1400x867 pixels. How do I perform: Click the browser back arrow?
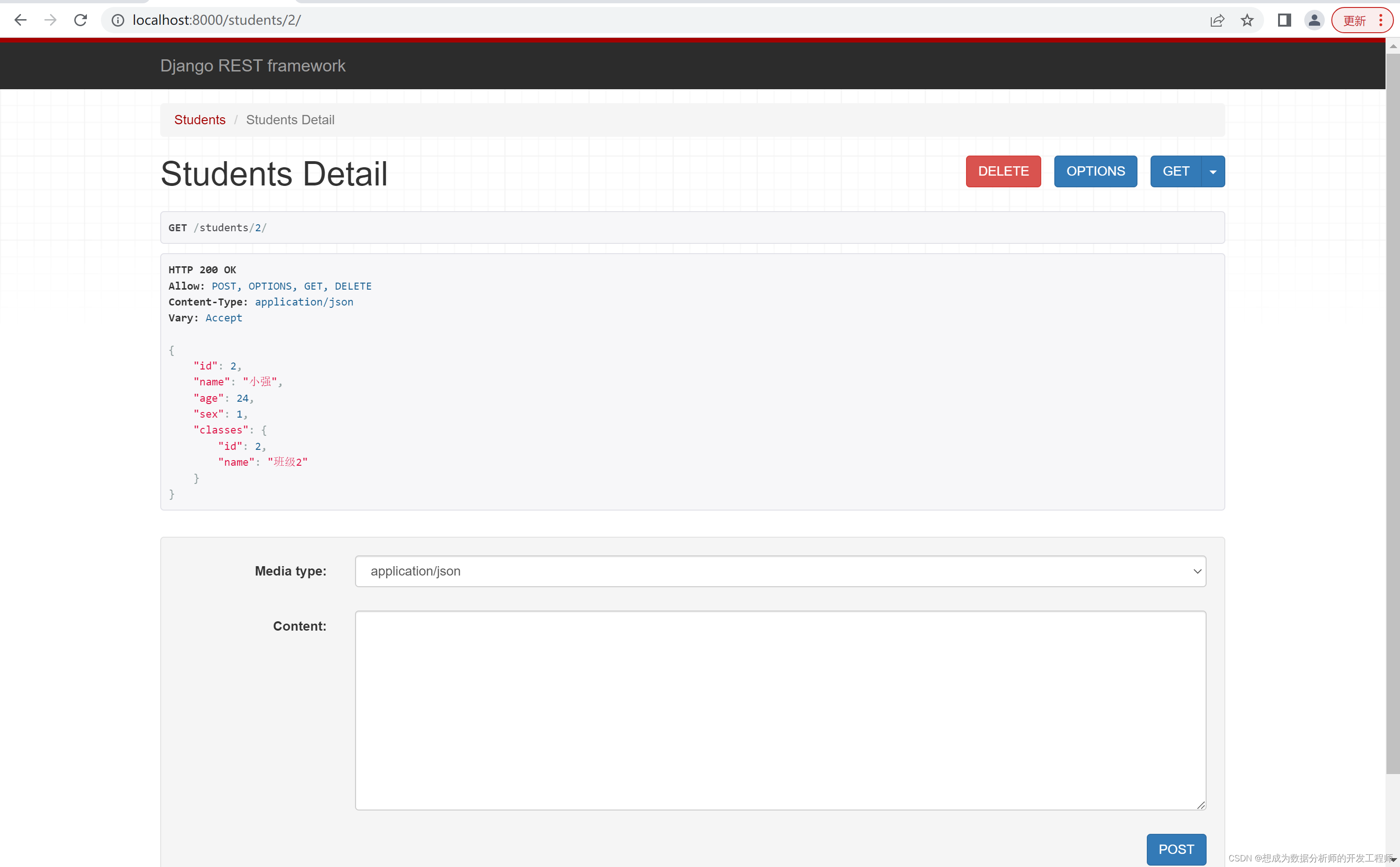point(21,21)
